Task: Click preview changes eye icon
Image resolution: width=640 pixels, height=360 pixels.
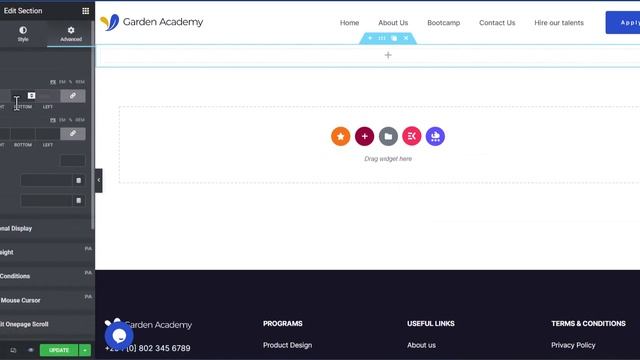Action: point(31,350)
